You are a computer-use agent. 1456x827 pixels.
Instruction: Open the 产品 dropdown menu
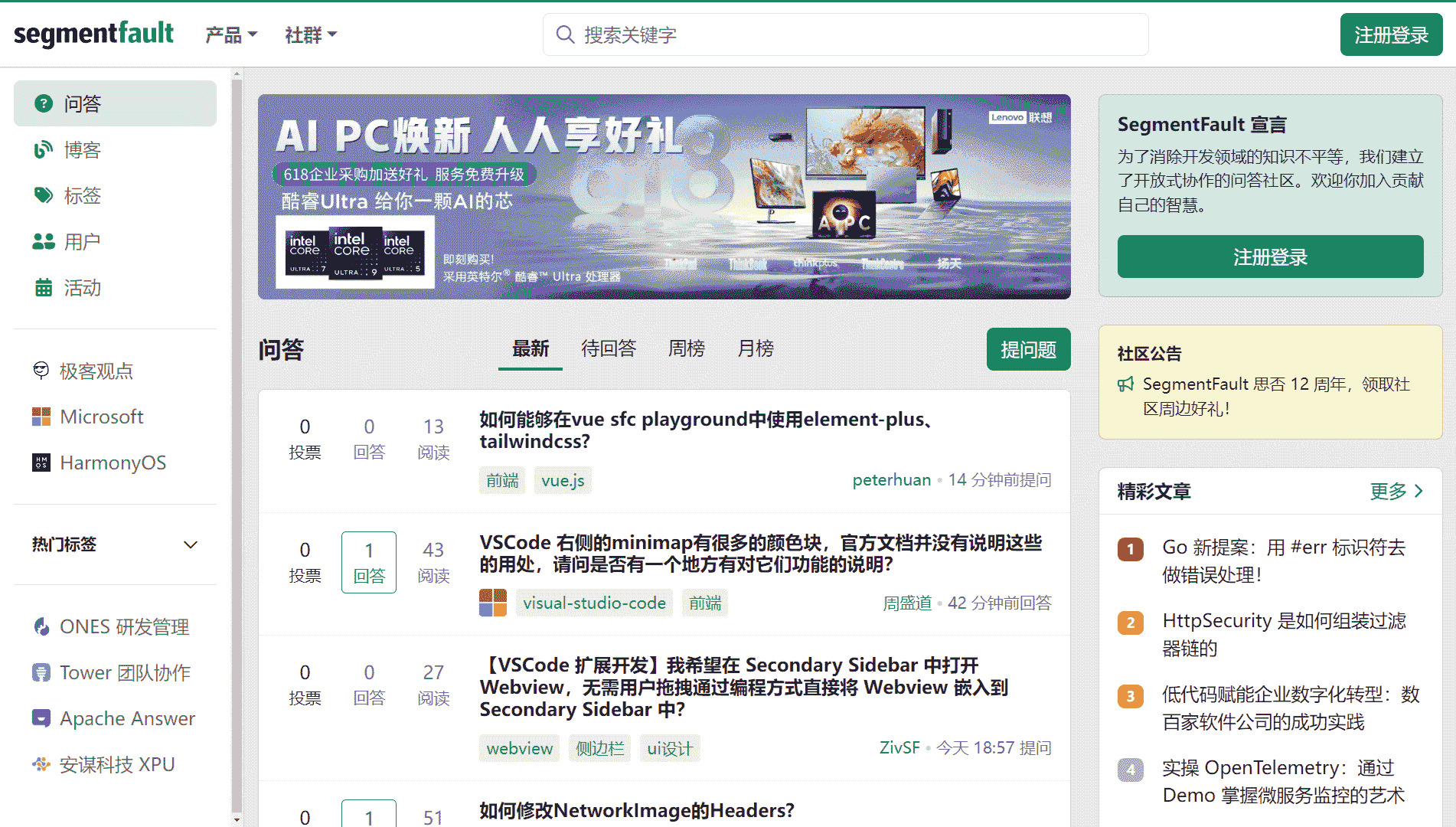231,35
